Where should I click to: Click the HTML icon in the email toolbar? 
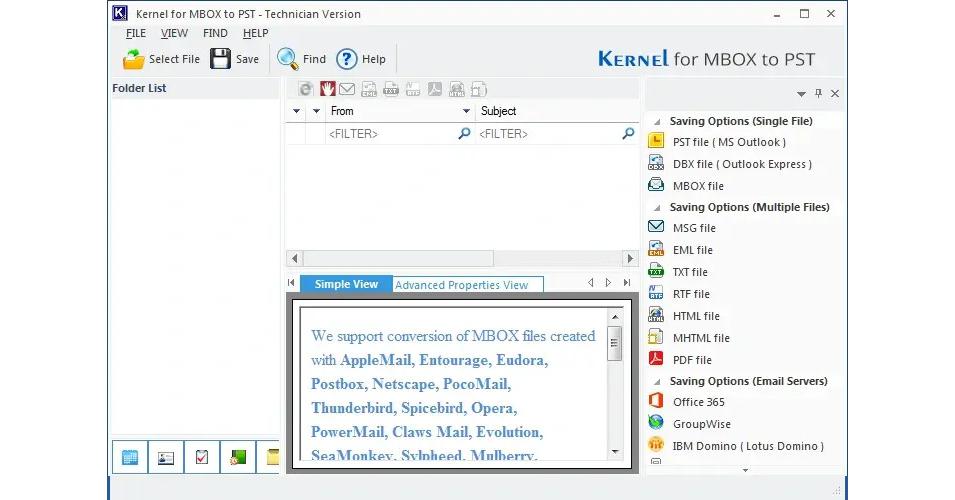tap(456, 90)
